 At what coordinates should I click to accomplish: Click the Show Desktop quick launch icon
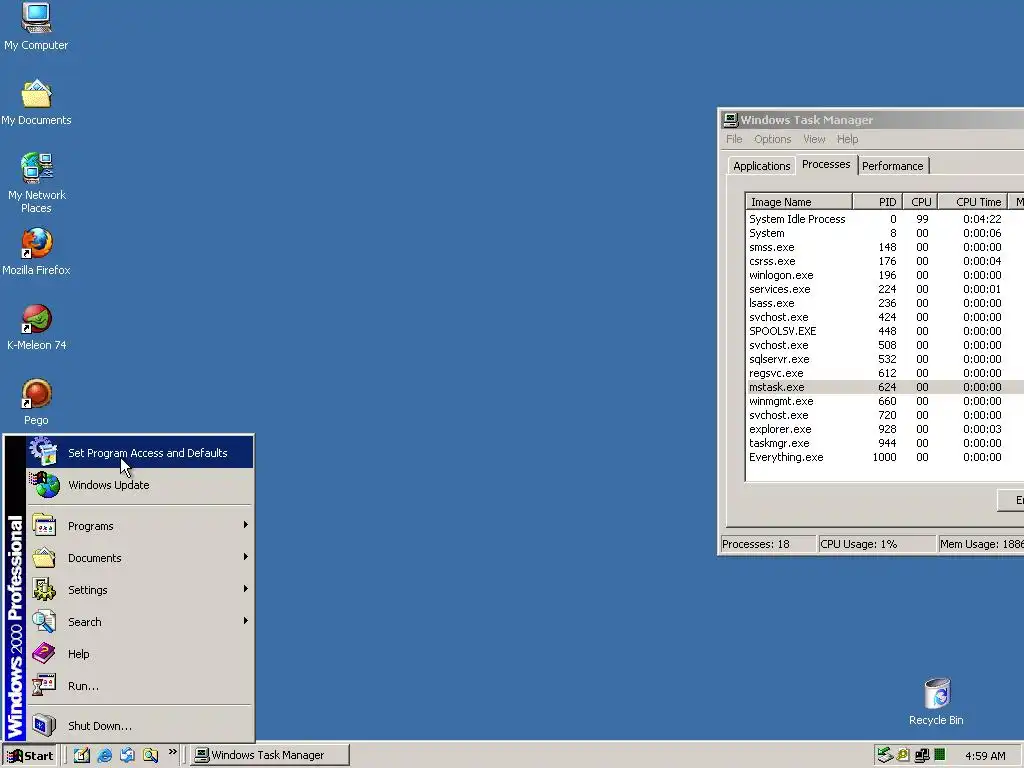click(82, 755)
